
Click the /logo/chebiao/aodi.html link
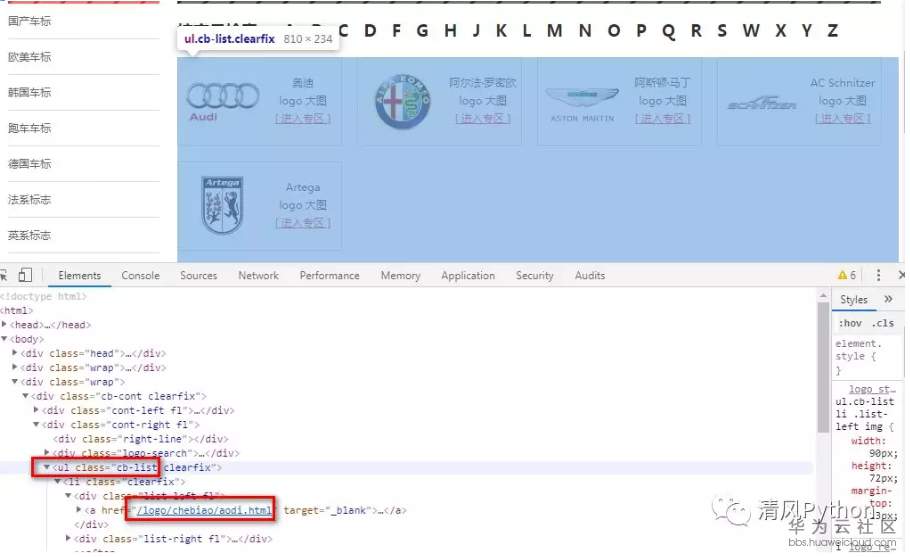point(204,511)
